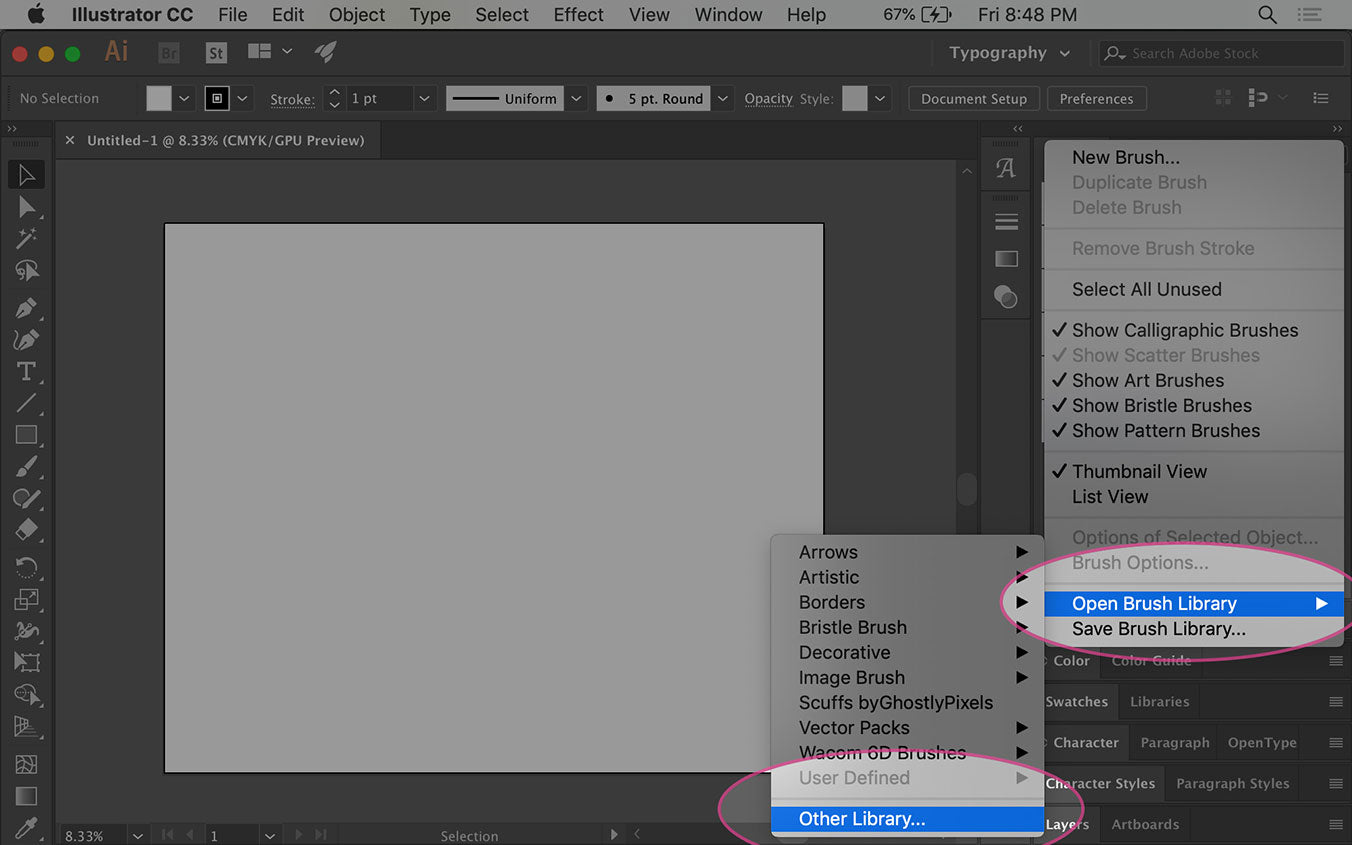Switch to the Artboards tab

[x=1145, y=824]
